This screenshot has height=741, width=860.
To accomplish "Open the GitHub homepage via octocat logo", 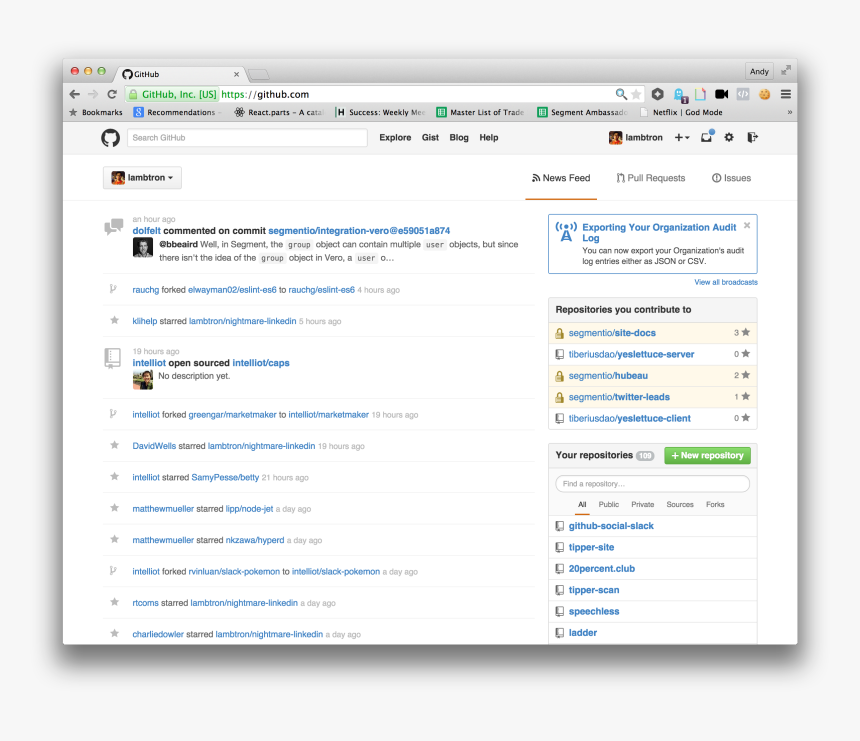I will click(110, 137).
